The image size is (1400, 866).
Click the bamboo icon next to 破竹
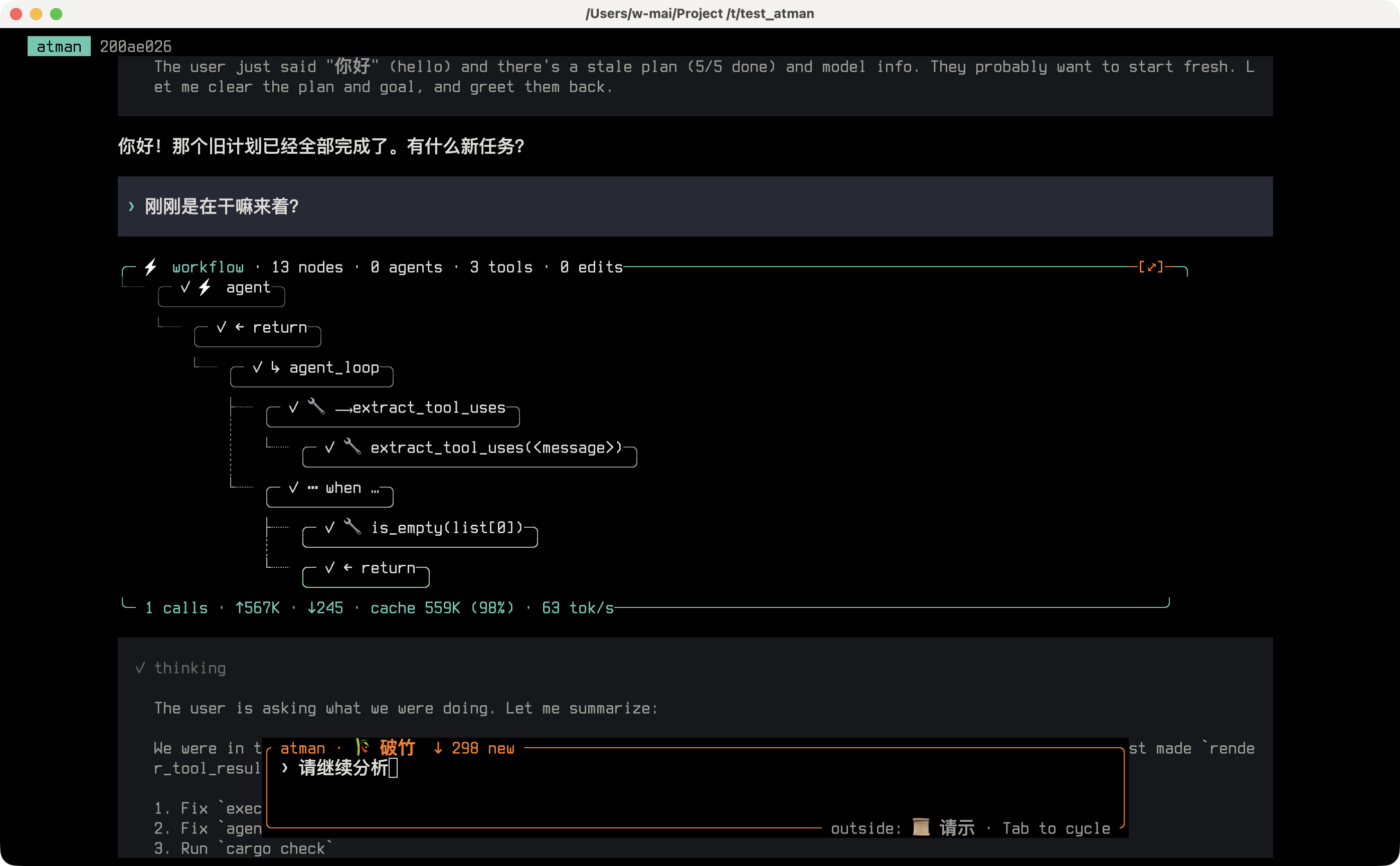click(x=362, y=747)
